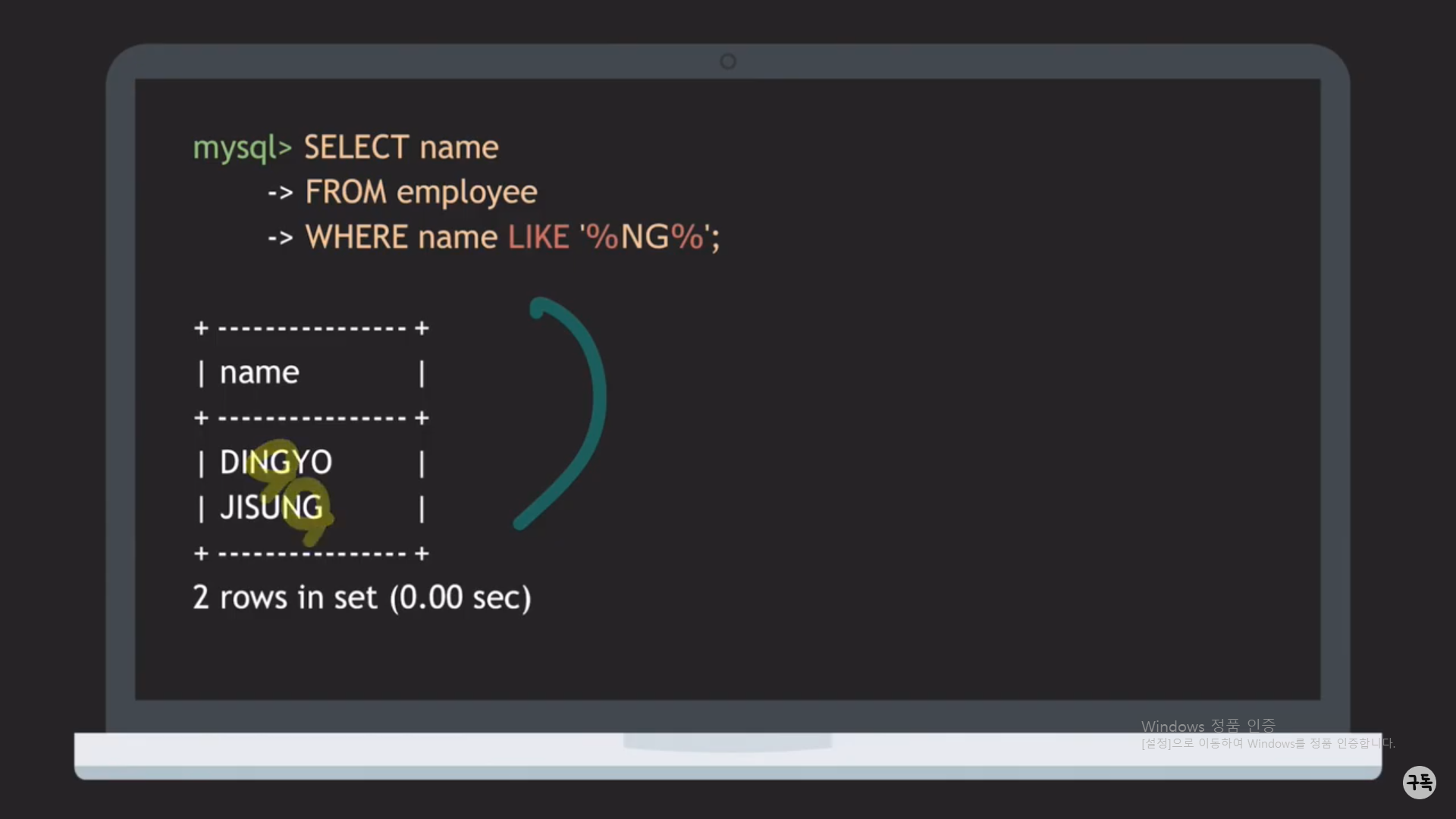
Task: Click the SELECT keyword
Action: (x=356, y=147)
